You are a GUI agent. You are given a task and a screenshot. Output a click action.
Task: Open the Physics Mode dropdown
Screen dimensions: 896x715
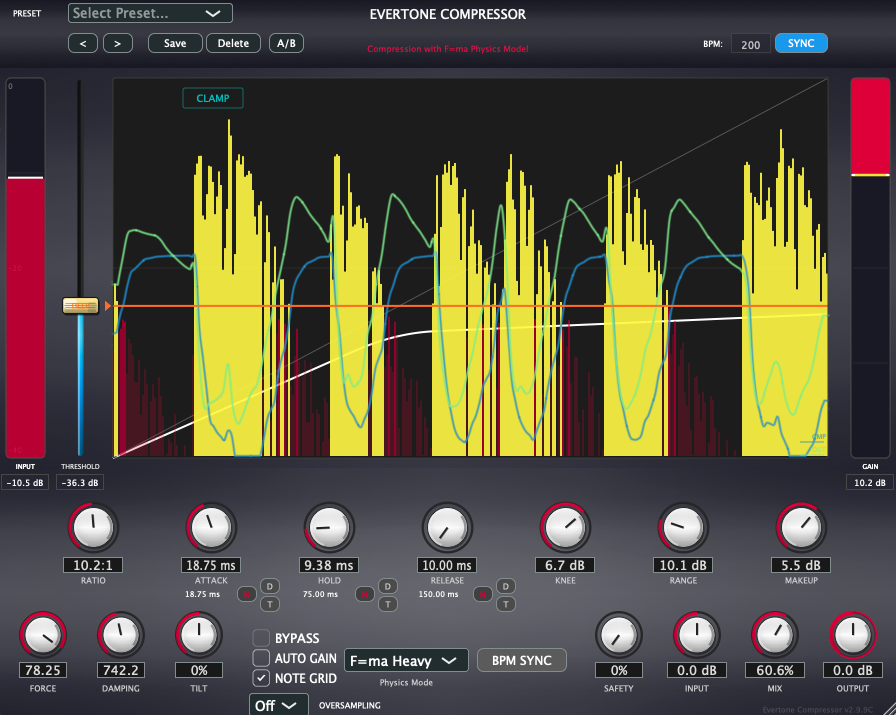406,660
